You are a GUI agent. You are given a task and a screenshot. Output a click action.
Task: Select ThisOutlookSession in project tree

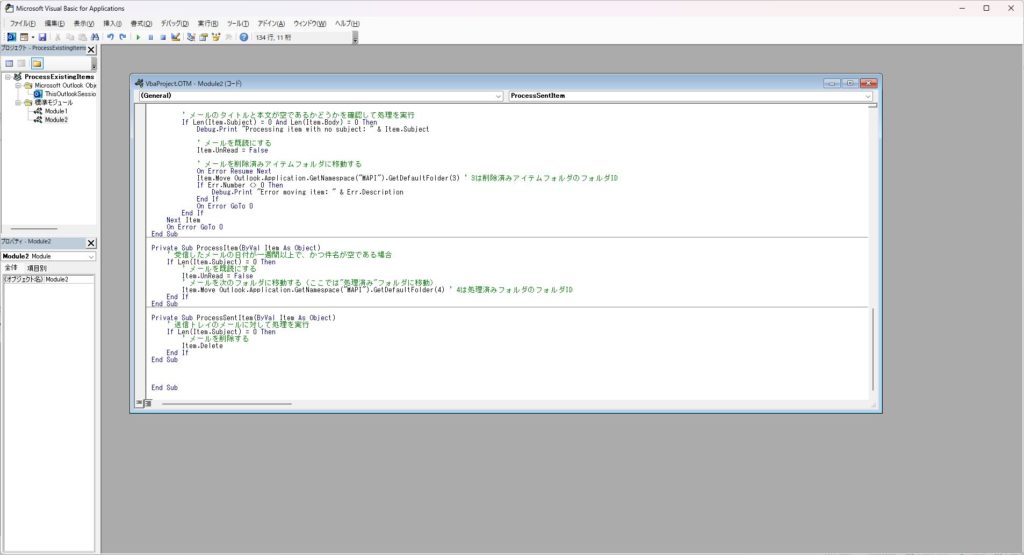66,94
